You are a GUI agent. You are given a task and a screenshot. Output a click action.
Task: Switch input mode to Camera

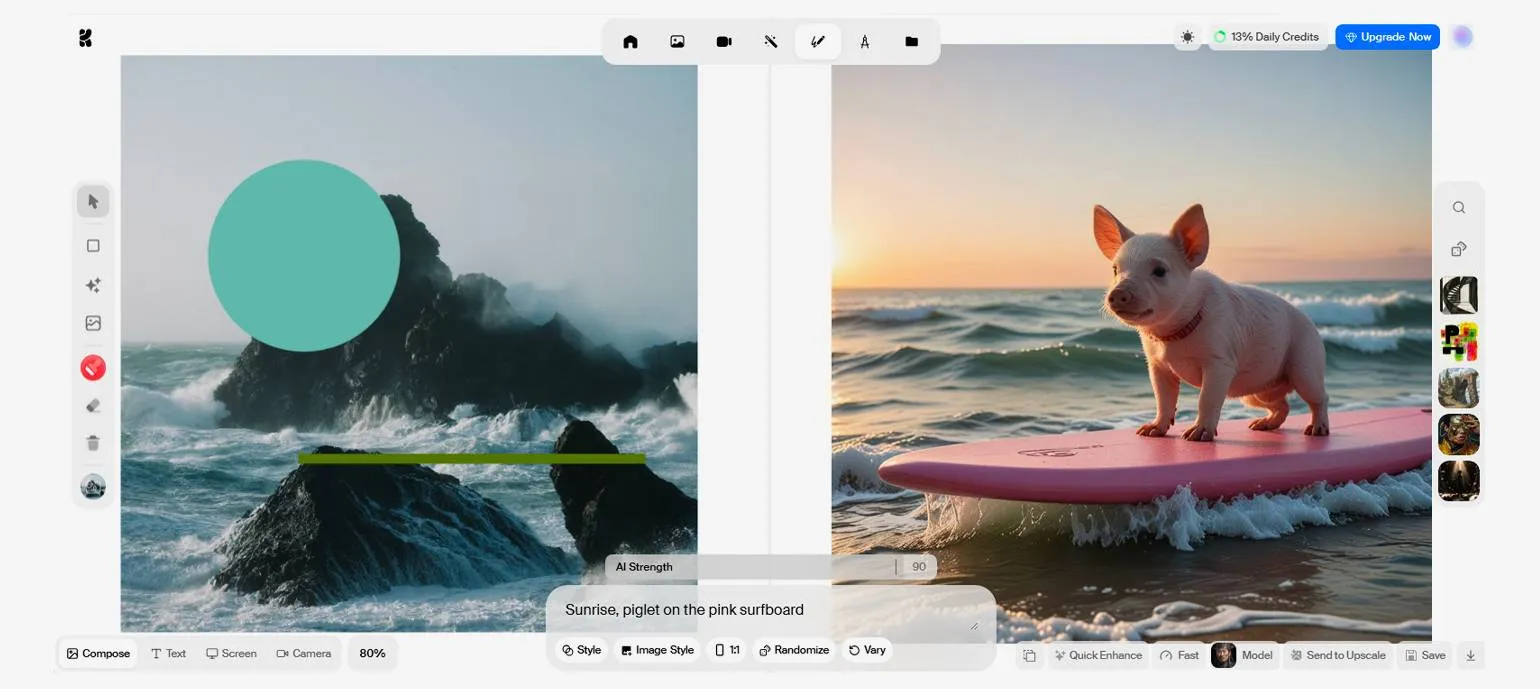click(x=304, y=654)
